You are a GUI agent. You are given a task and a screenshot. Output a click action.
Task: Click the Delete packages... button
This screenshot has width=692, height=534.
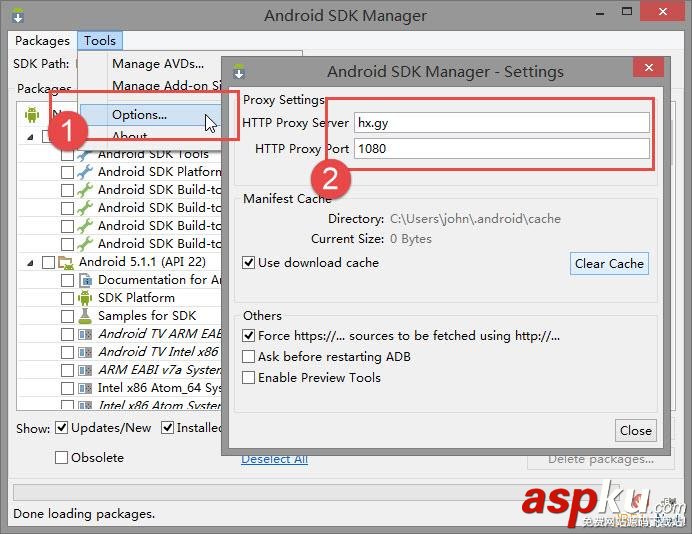(x=601, y=459)
